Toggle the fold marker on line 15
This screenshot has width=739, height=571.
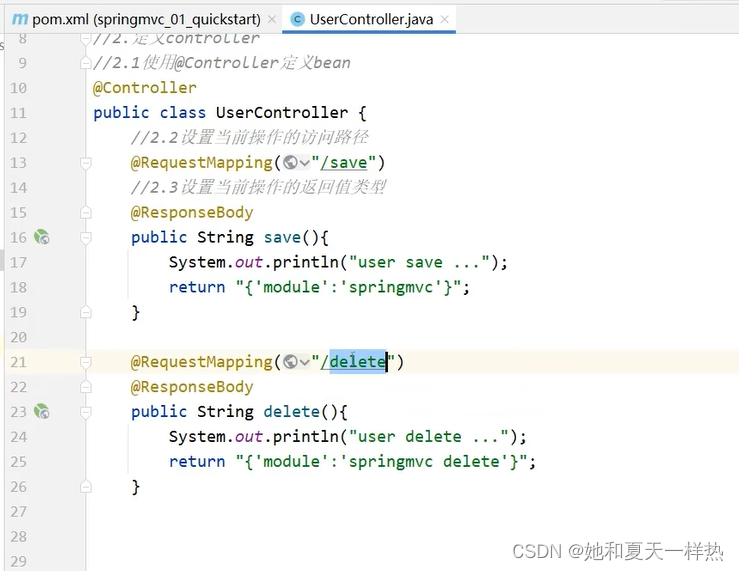point(86,212)
